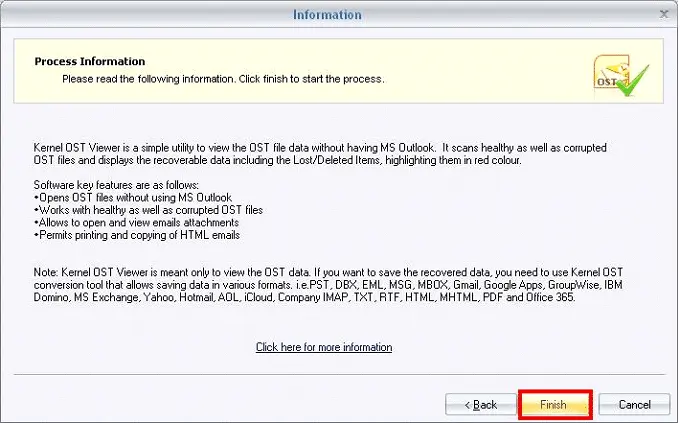
Task: Close the Information window with the X
Action: (664, 14)
